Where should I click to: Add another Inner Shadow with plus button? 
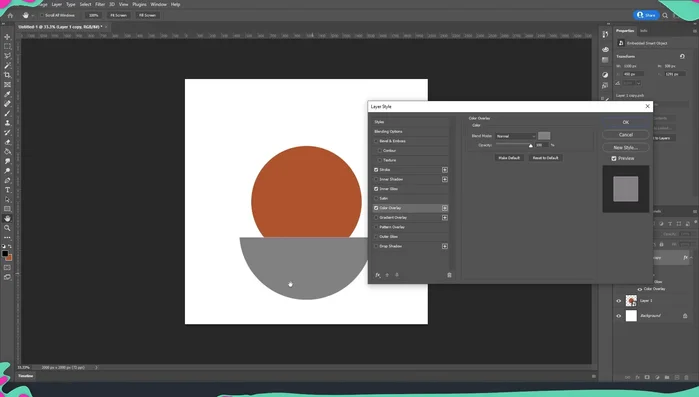[444, 179]
